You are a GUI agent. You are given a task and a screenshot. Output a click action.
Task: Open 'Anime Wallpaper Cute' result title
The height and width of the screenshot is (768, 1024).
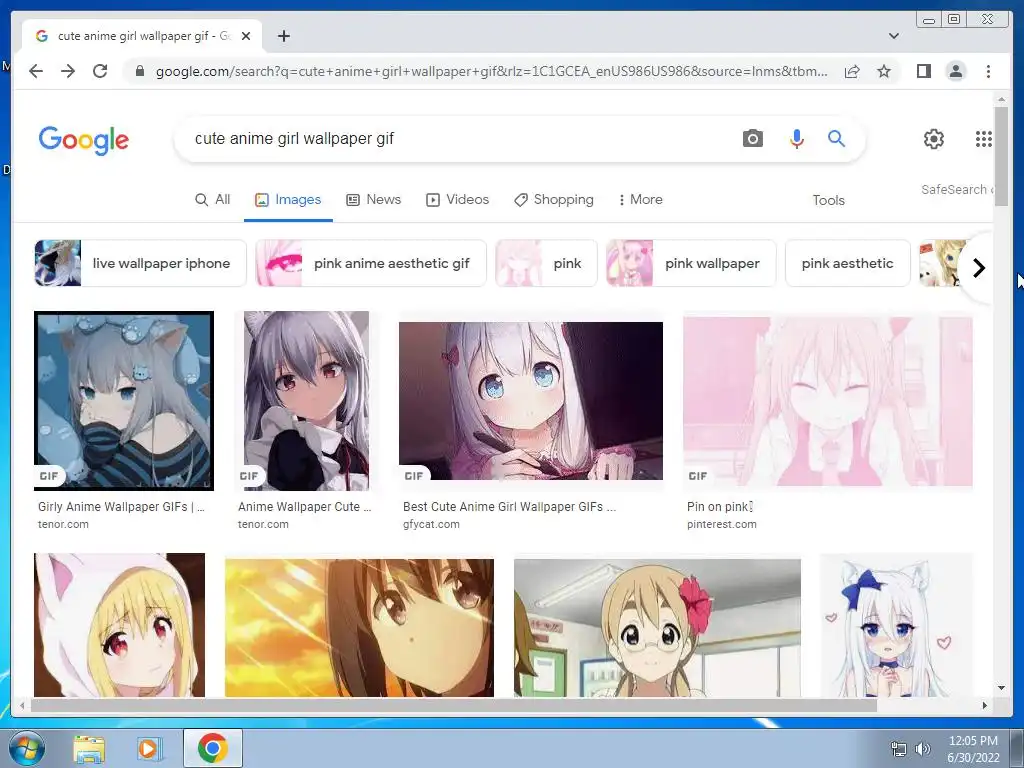pyautogui.click(x=305, y=507)
